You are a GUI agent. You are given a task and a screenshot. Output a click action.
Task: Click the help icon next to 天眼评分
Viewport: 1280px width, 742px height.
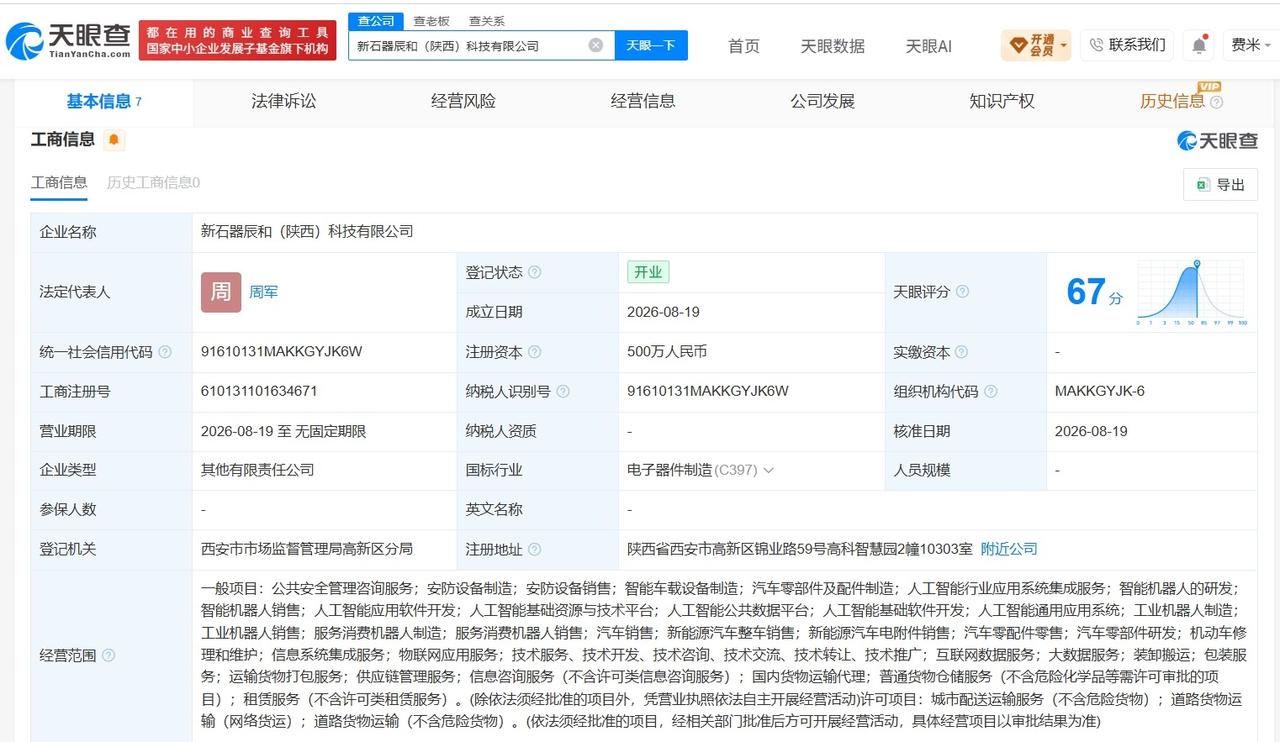coord(962,292)
